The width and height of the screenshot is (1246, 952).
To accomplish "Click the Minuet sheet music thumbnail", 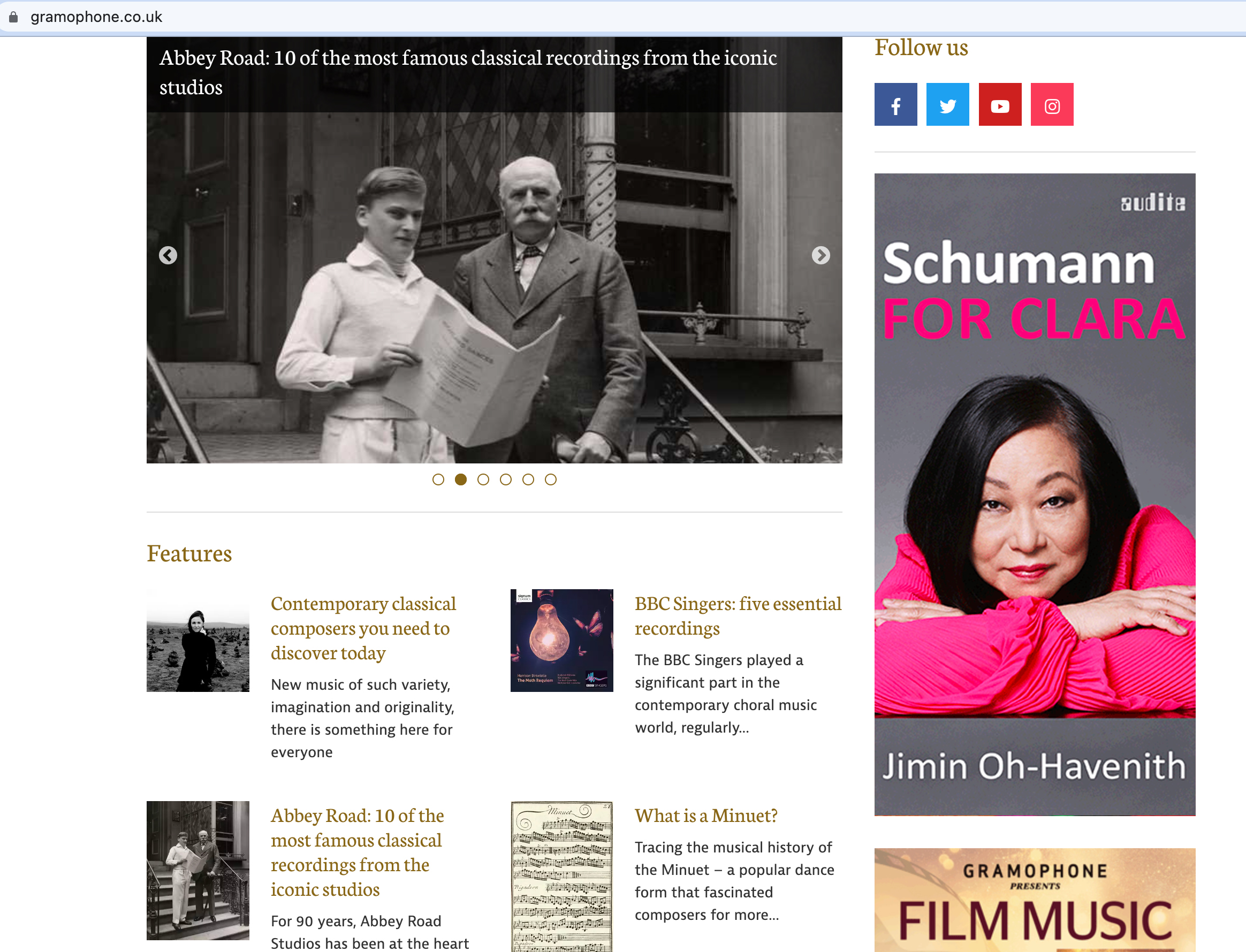I will (x=561, y=876).
